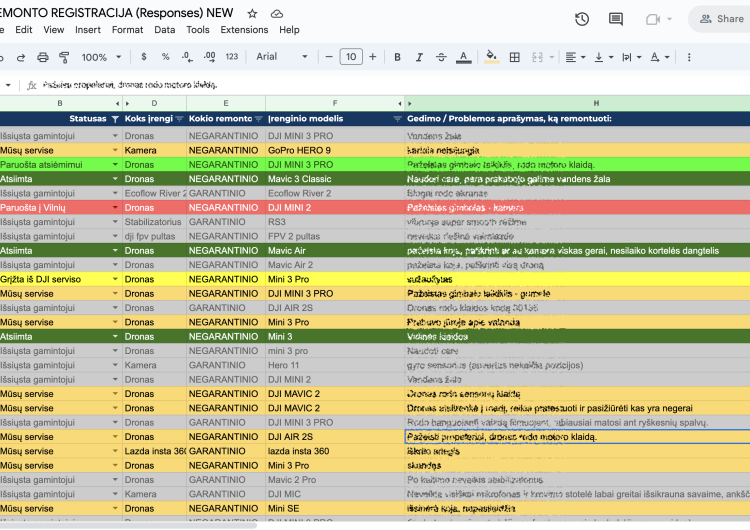Toggle bold formatting
Viewport: 750px width, 530px height.
[397, 57]
